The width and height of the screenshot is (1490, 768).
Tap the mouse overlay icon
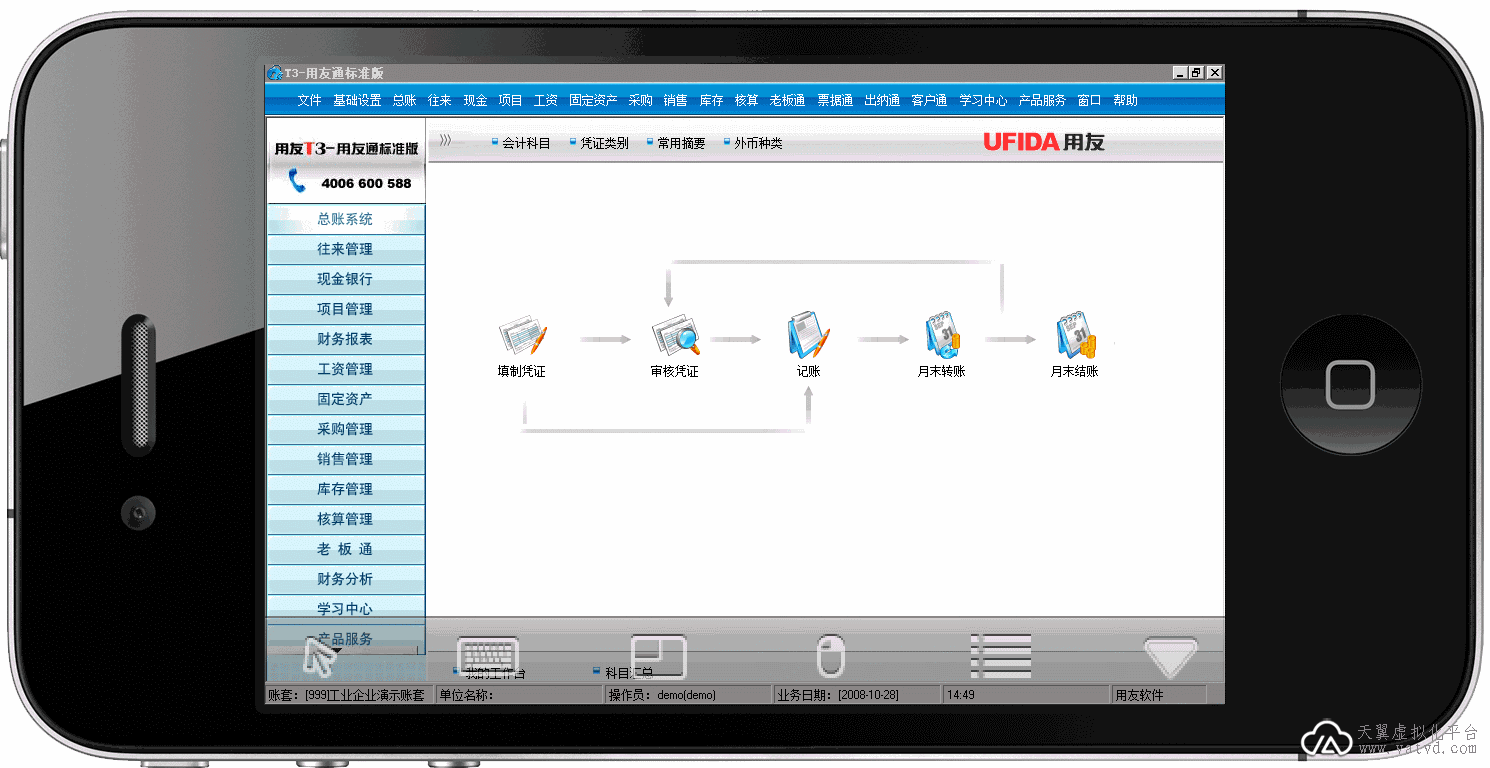point(831,657)
